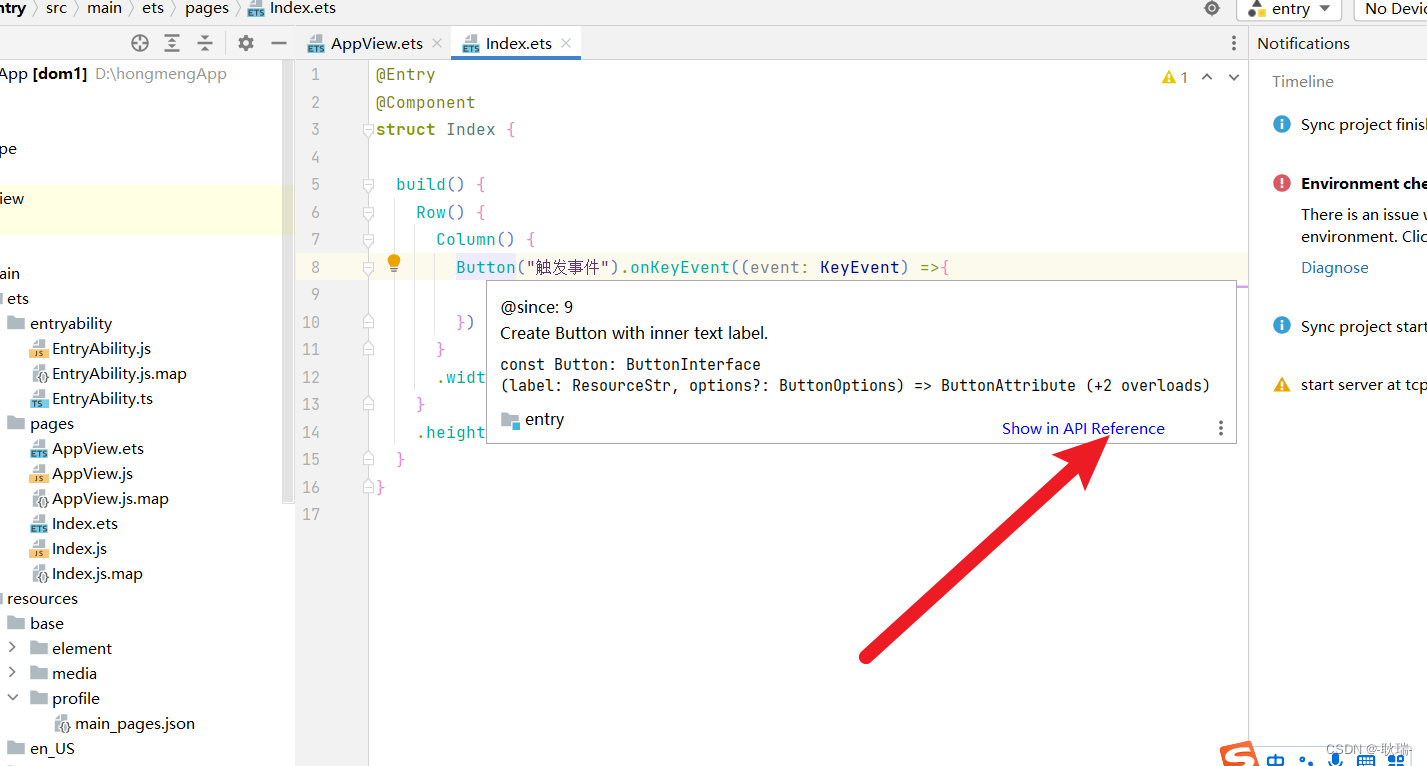Screen dimensions: 1427x766
Task: Click KeyEvent type in line 8
Action: tap(861, 267)
